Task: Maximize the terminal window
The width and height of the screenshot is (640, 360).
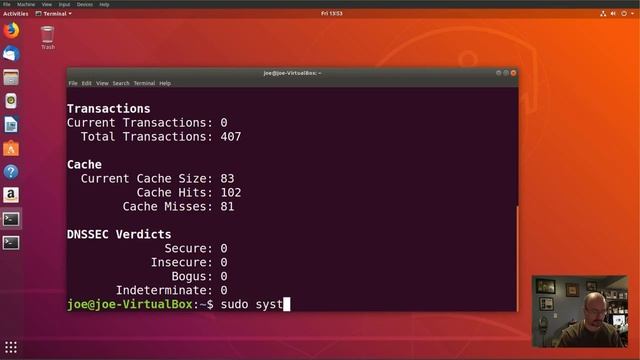Action: (x=506, y=73)
